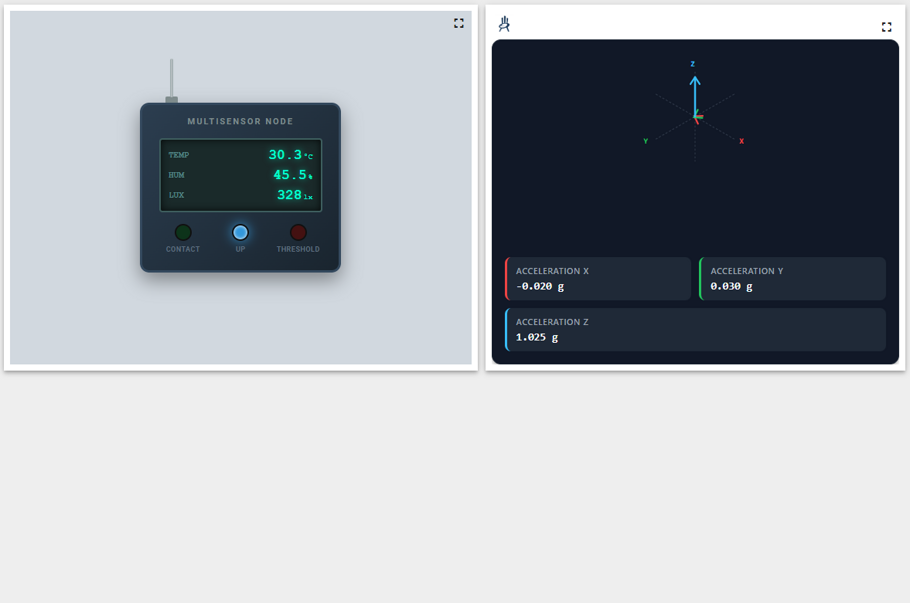The image size is (910, 603).
Task: Click the origin of the 3D axes
Action: pos(695,118)
